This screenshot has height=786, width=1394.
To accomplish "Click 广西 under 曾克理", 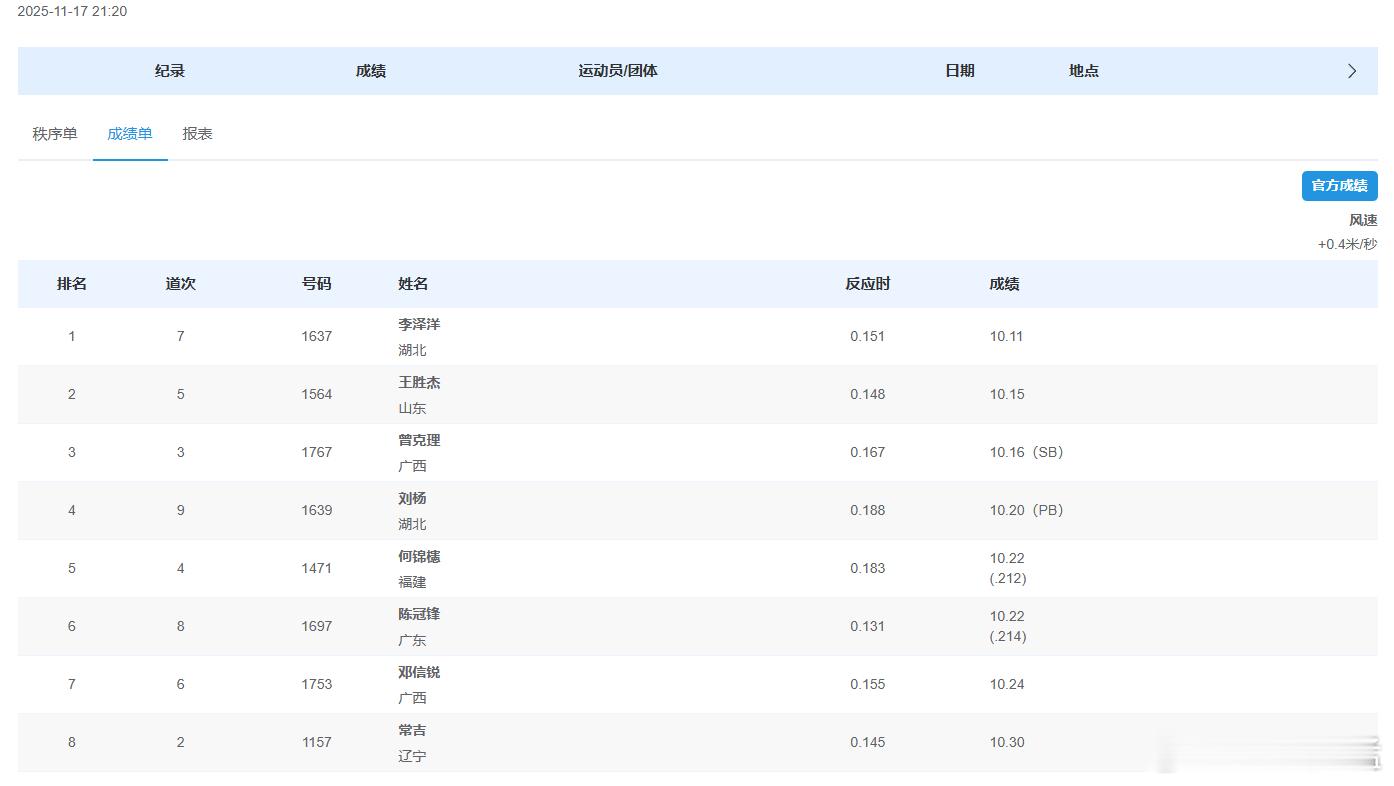I will click(412, 466).
